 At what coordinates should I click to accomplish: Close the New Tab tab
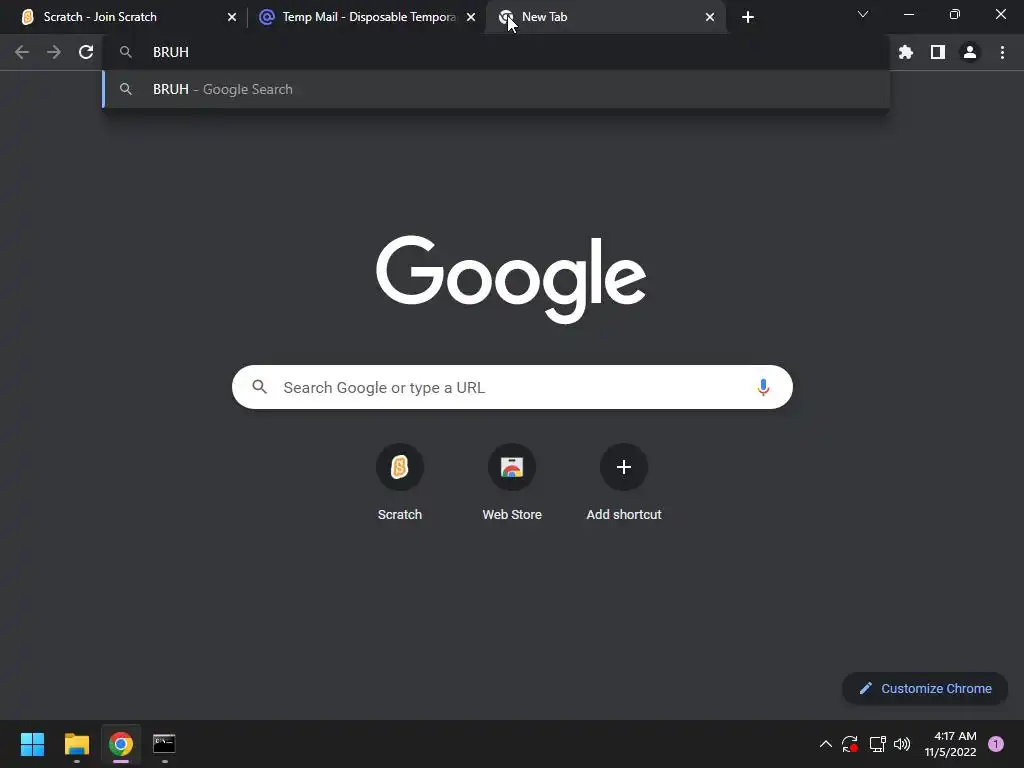(710, 17)
